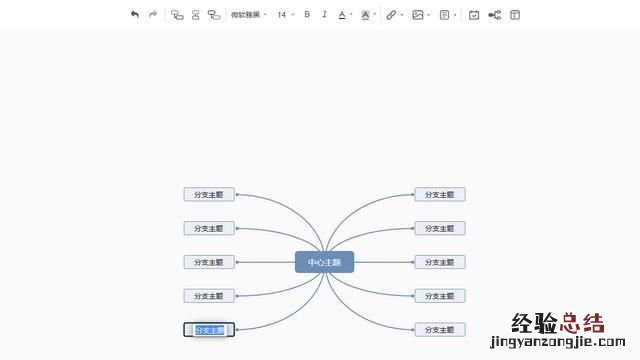Insert a parent topic from toolbar

tap(213, 15)
